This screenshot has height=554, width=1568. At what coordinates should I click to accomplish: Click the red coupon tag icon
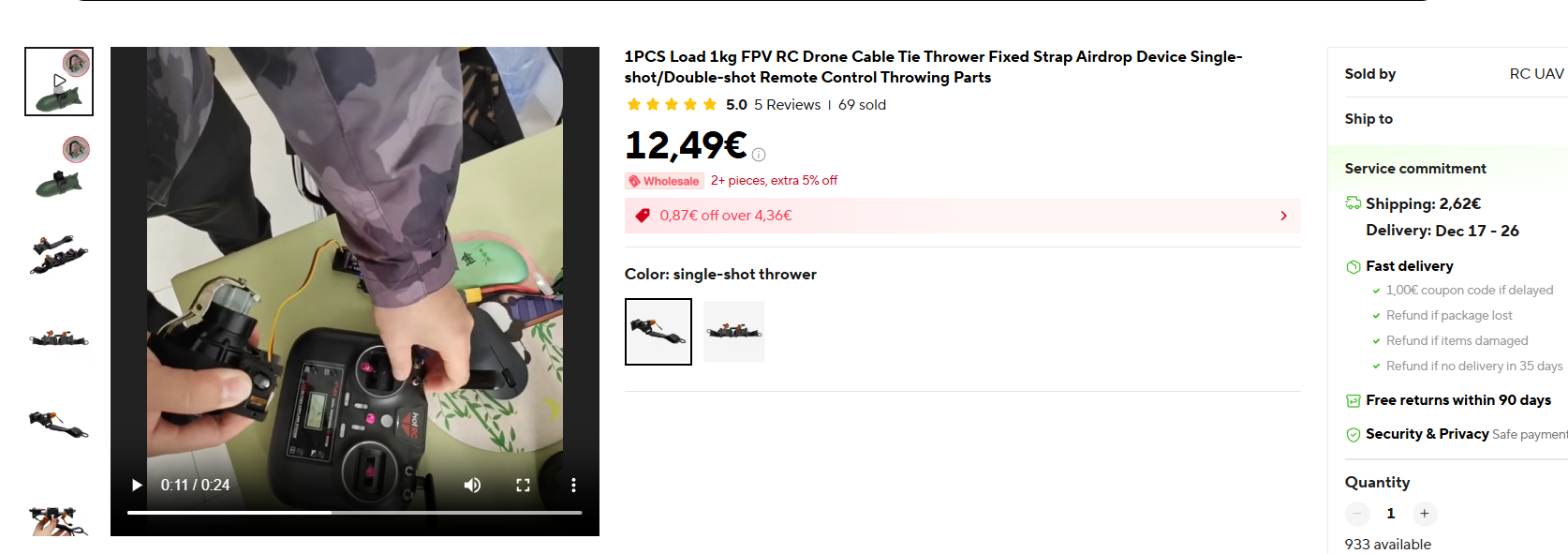click(x=643, y=216)
